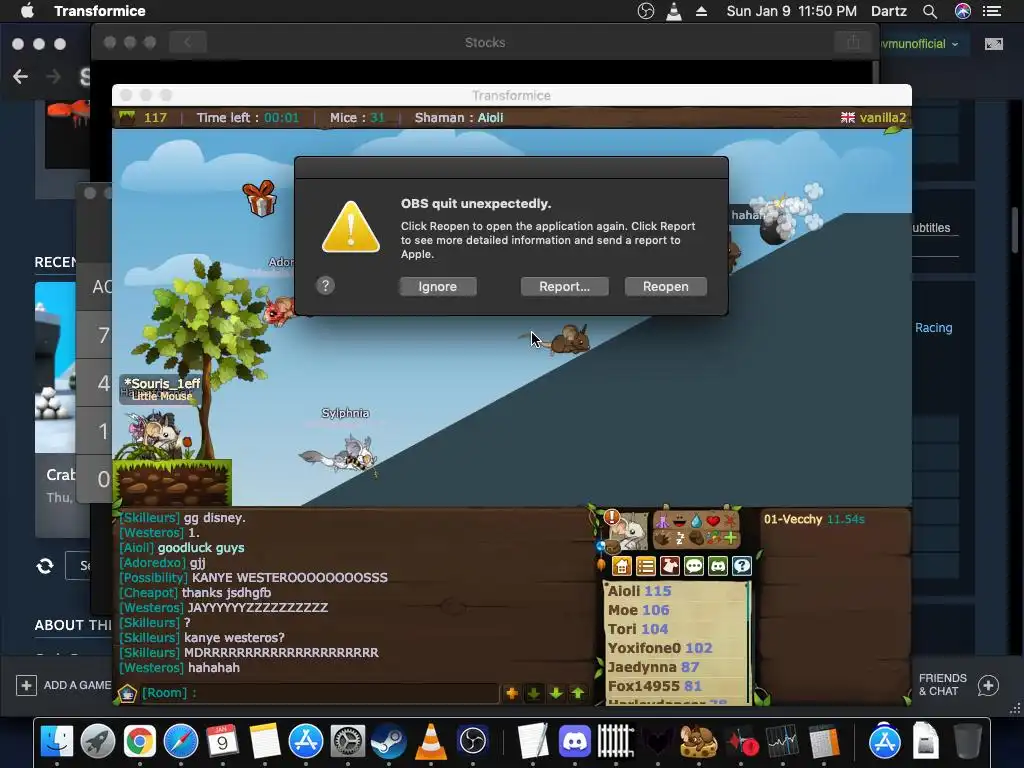The image size is (1024, 768).
Task: Select the facepalm emote
Action: coord(696,538)
